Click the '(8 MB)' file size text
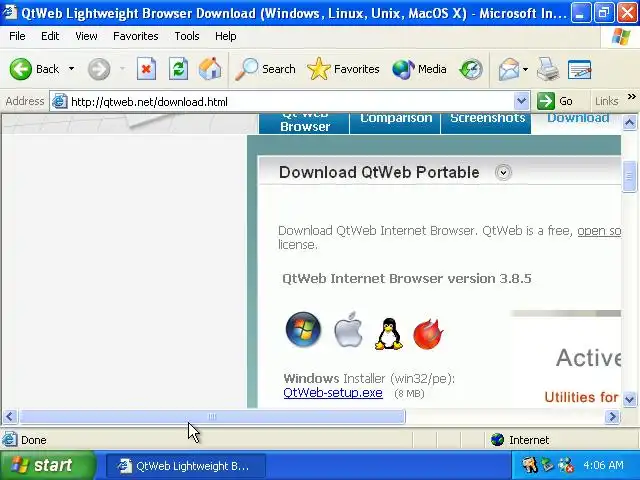This screenshot has height=480, width=640. point(409,393)
